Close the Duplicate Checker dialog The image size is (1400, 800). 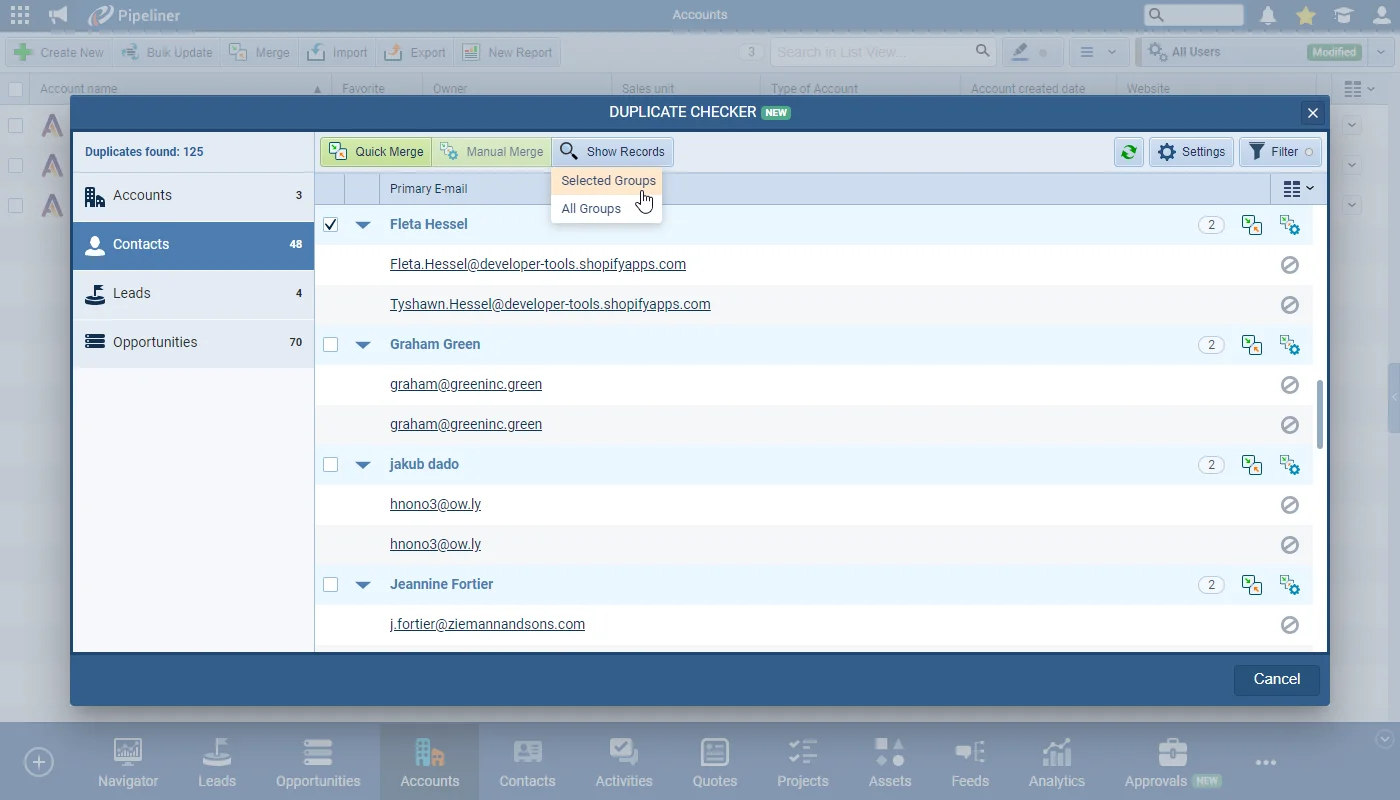coord(1313,113)
